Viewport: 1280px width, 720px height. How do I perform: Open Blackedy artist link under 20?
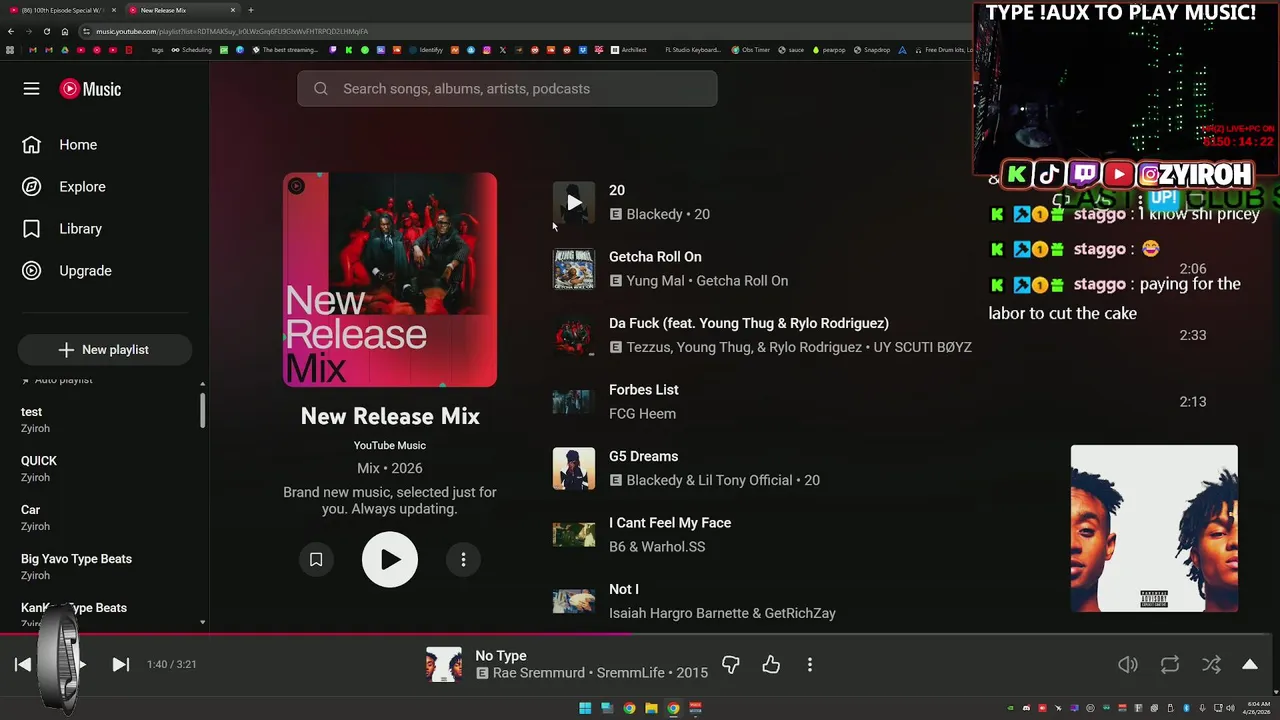click(654, 214)
